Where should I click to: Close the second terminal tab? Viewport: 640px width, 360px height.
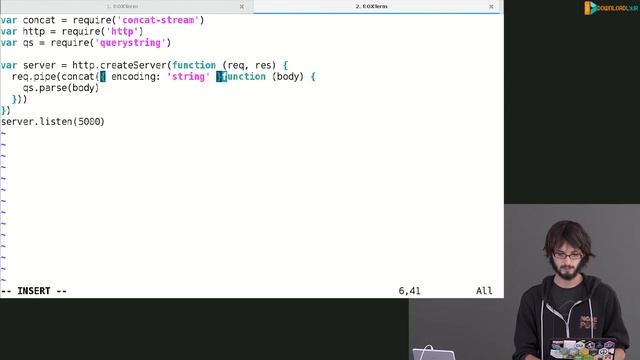click(x=491, y=7)
